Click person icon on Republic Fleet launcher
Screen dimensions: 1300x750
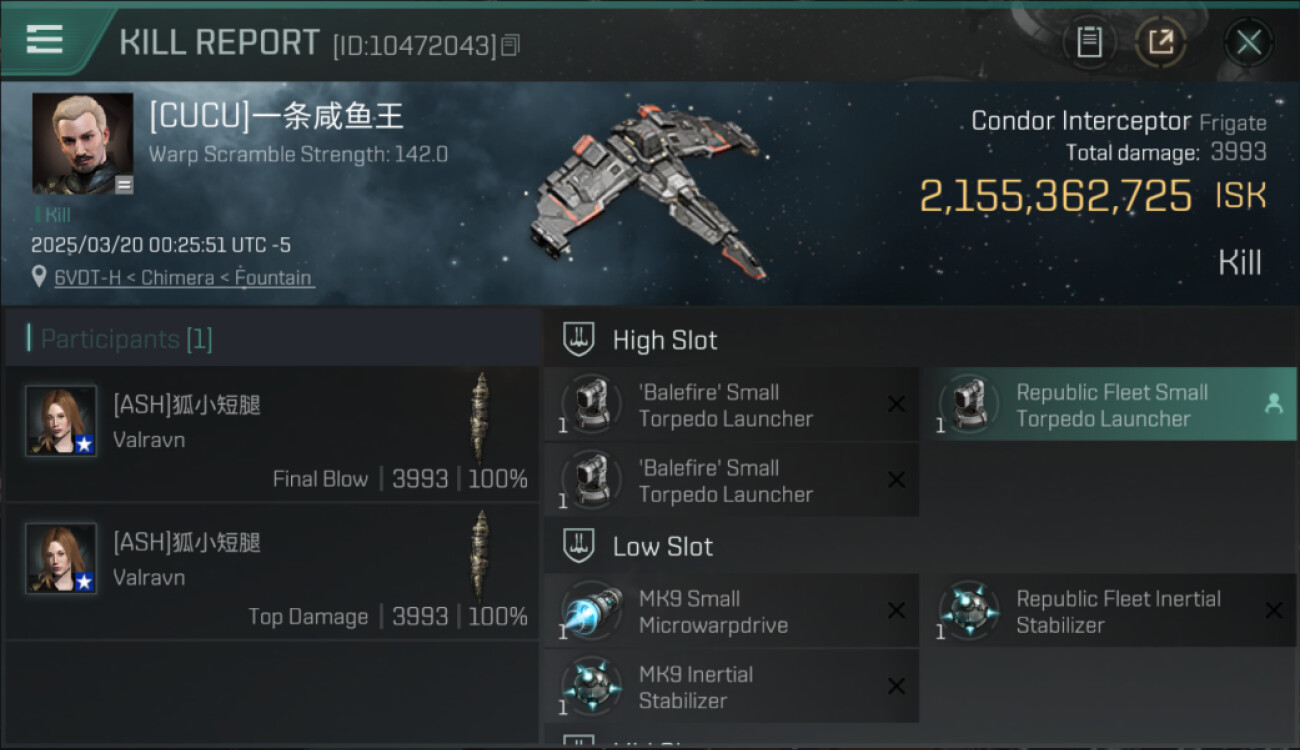[1273, 404]
